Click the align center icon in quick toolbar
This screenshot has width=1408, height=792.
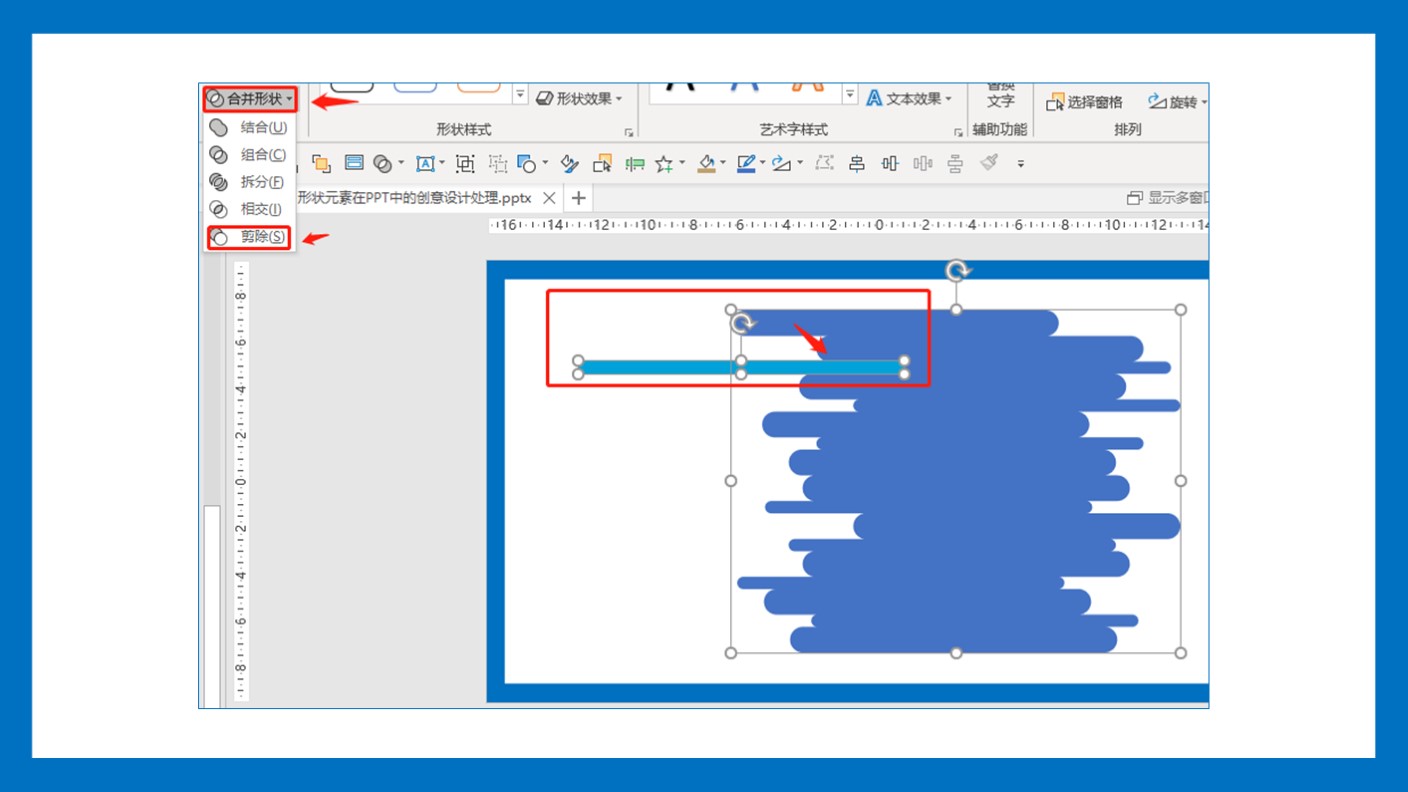pos(857,163)
